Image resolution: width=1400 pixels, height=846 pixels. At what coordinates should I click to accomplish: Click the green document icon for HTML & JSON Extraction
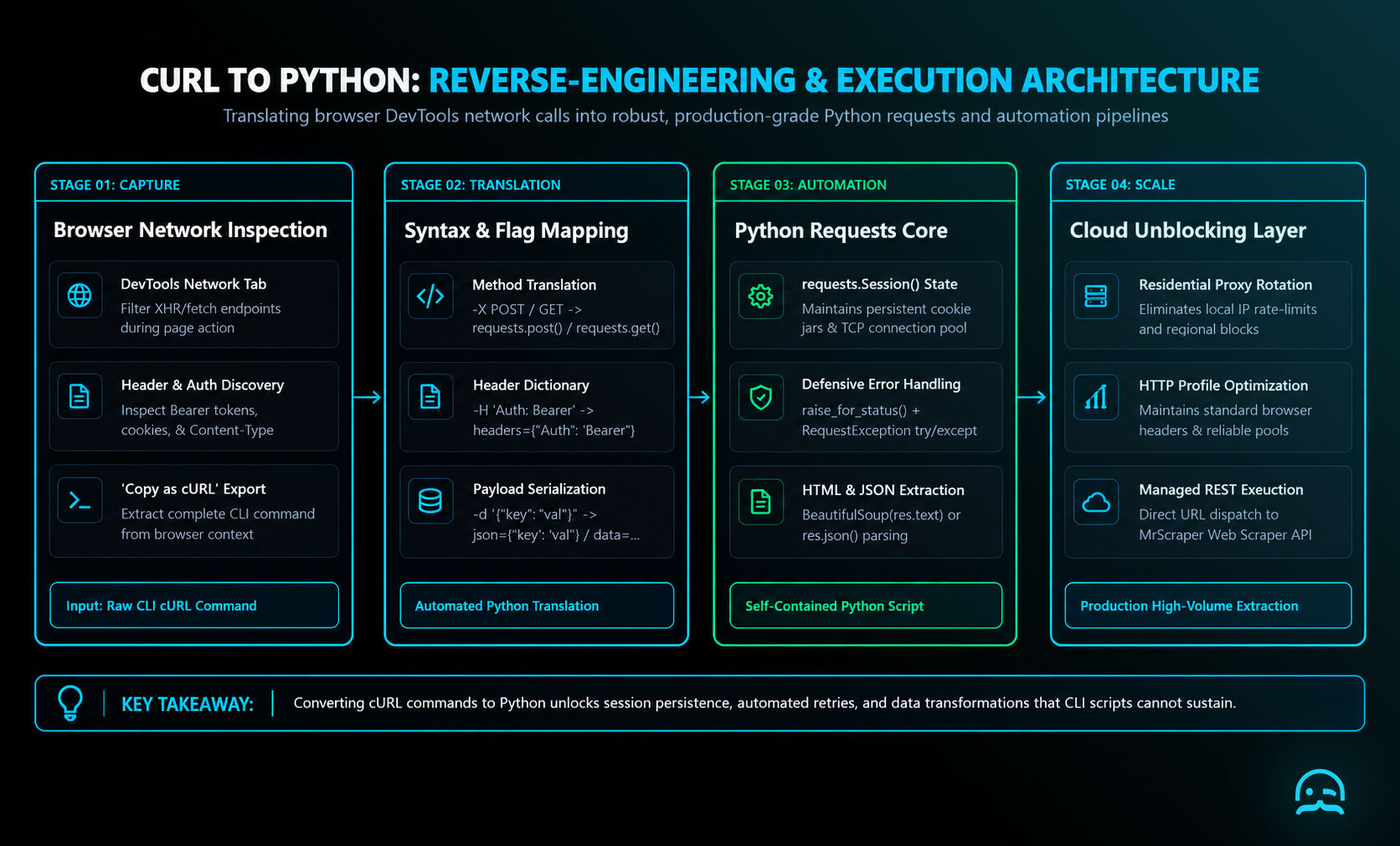[760, 502]
